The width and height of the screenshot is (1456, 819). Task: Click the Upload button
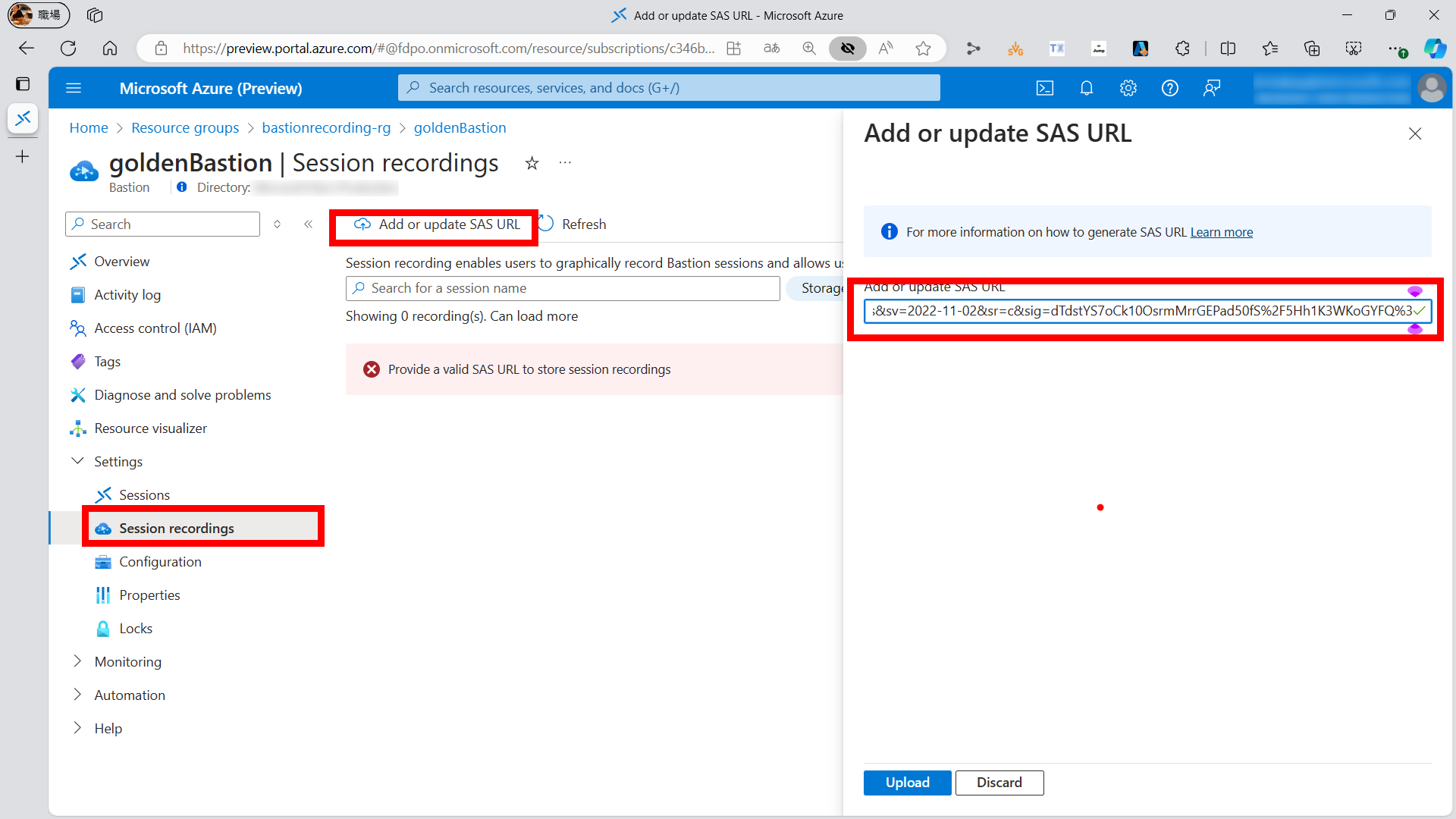(x=907, y=783)
